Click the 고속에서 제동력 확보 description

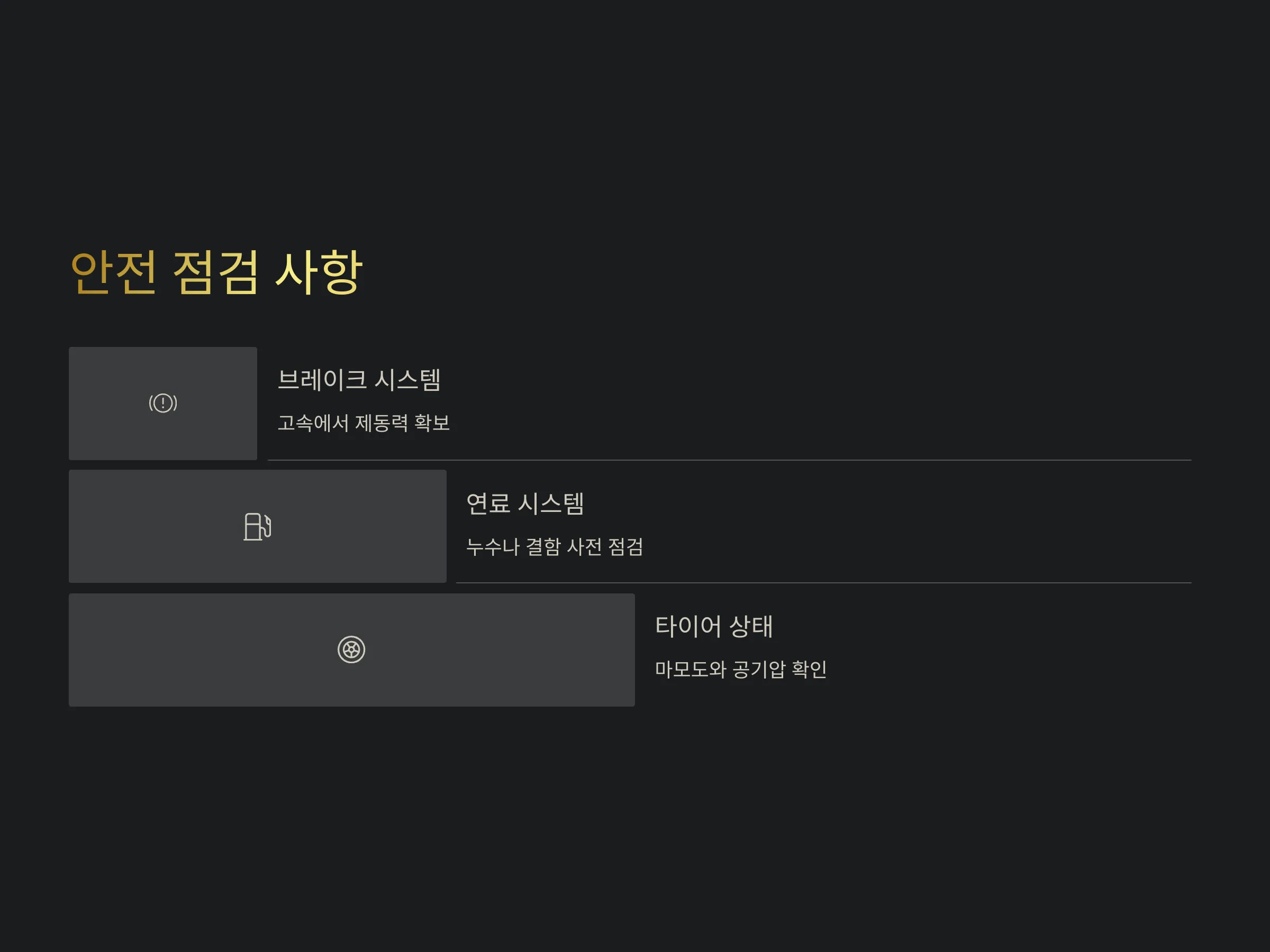point(364,423)
